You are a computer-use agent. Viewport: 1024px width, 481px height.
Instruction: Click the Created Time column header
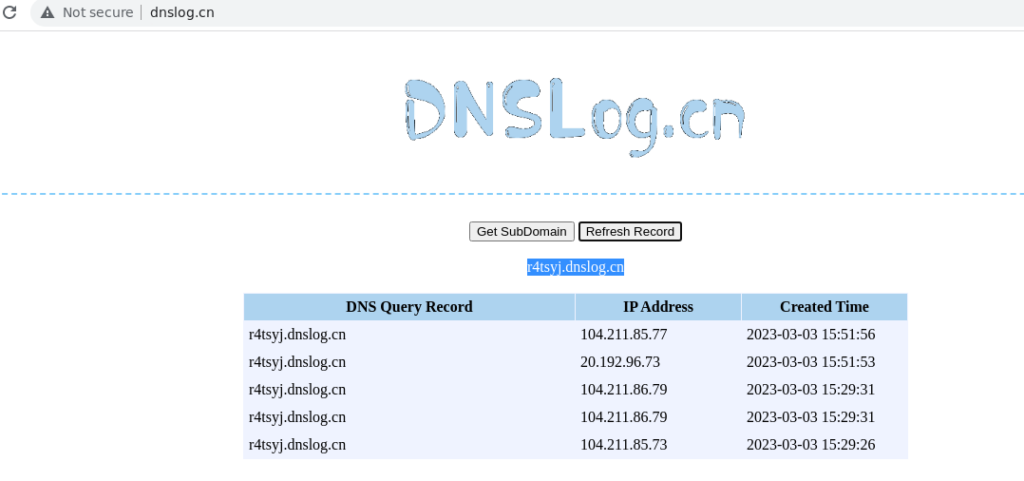(824, 307)
